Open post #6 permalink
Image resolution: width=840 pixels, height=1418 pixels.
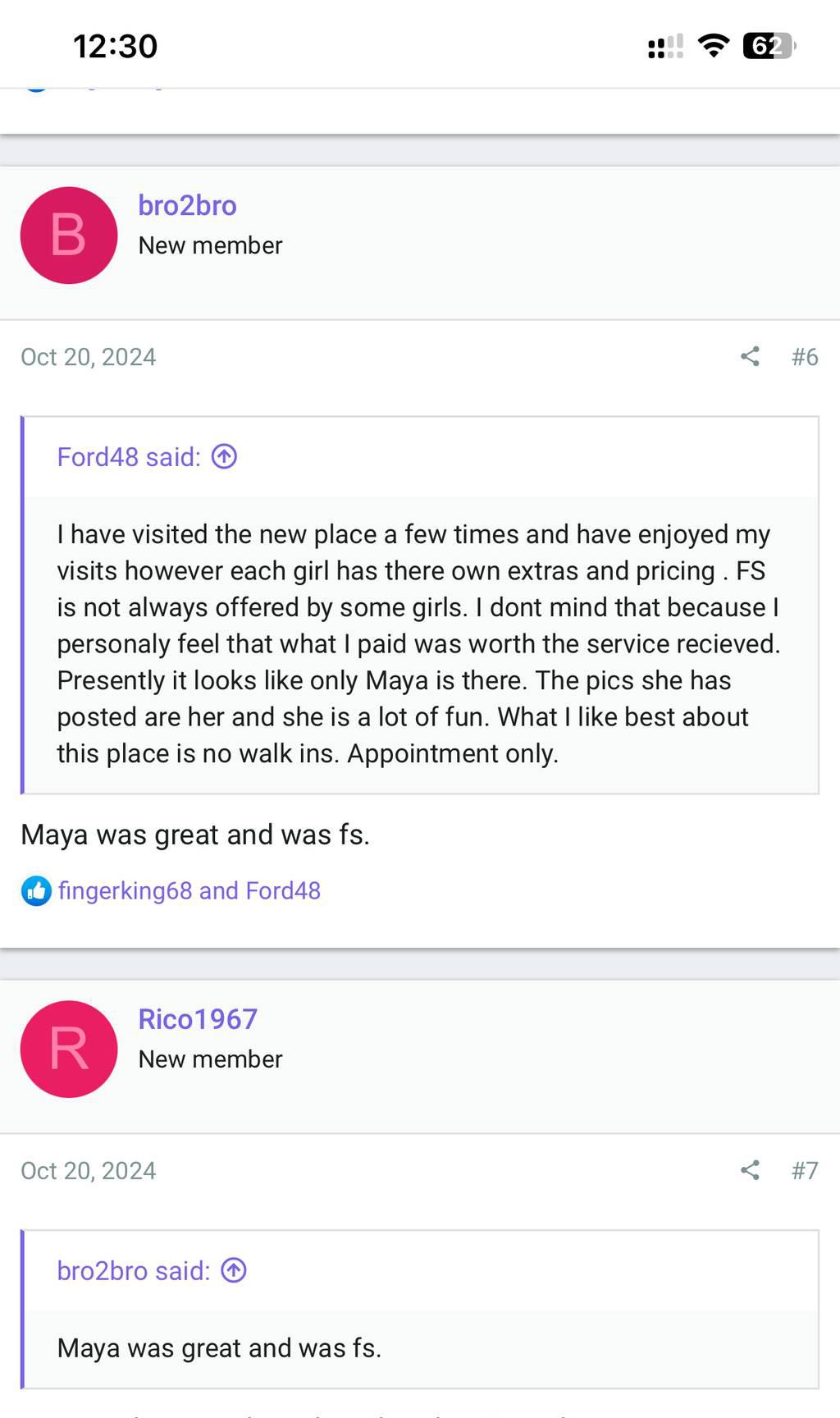tap(805, 357)
